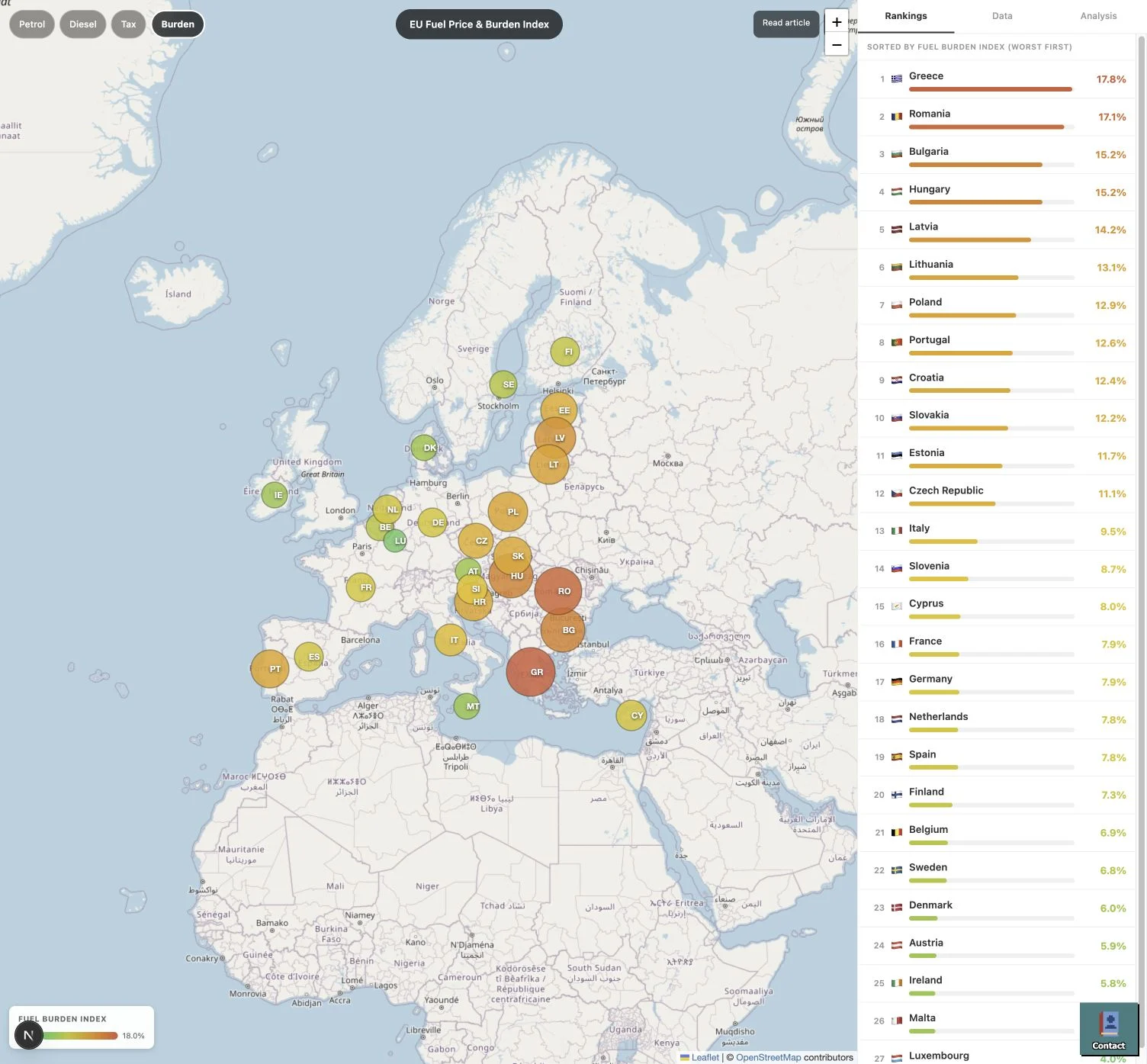Viewport: 1147px width, 1064px height.
Task: Click the IT map marker
Action: 451,640
